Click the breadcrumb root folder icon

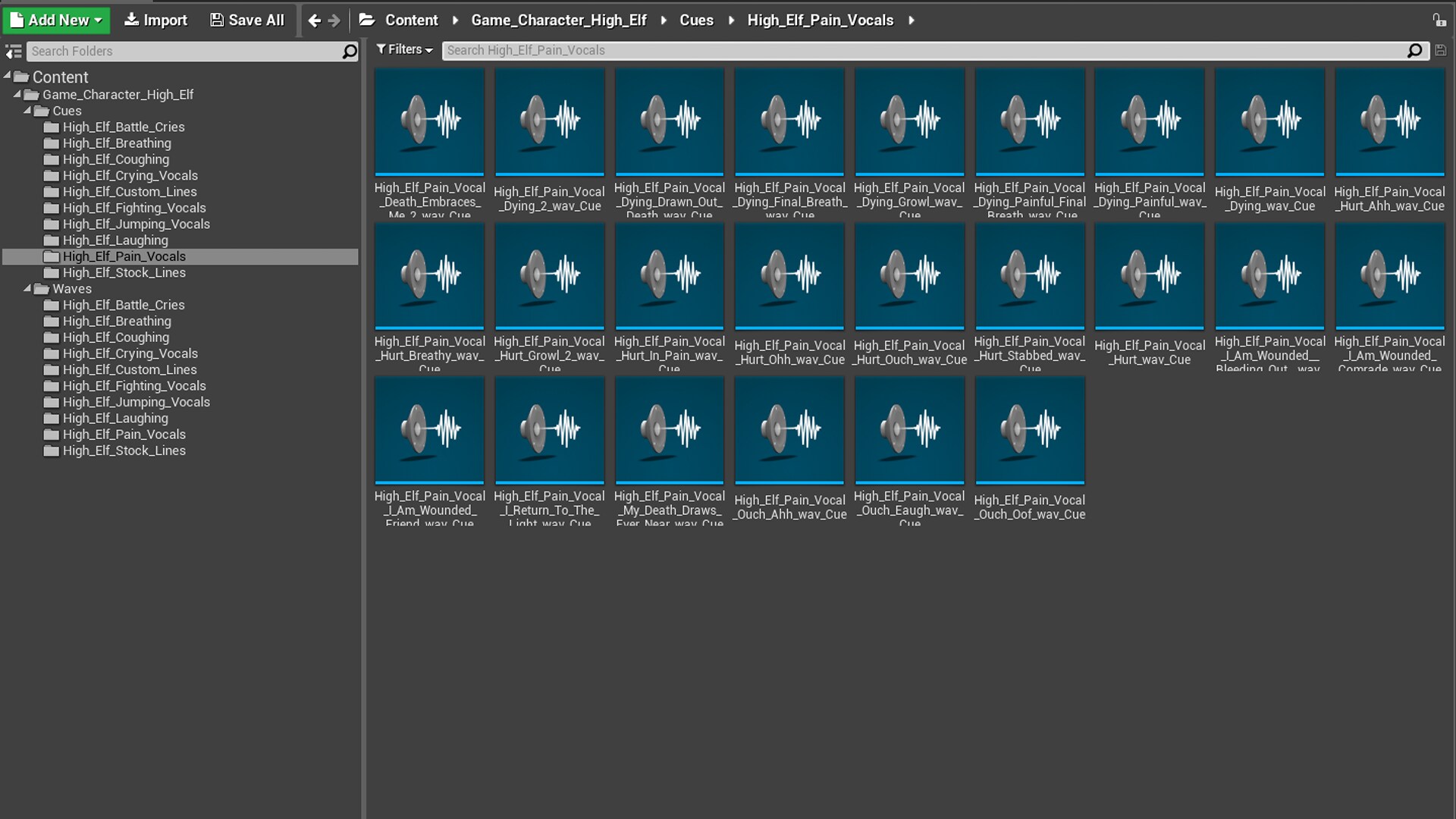click(367, 20)
